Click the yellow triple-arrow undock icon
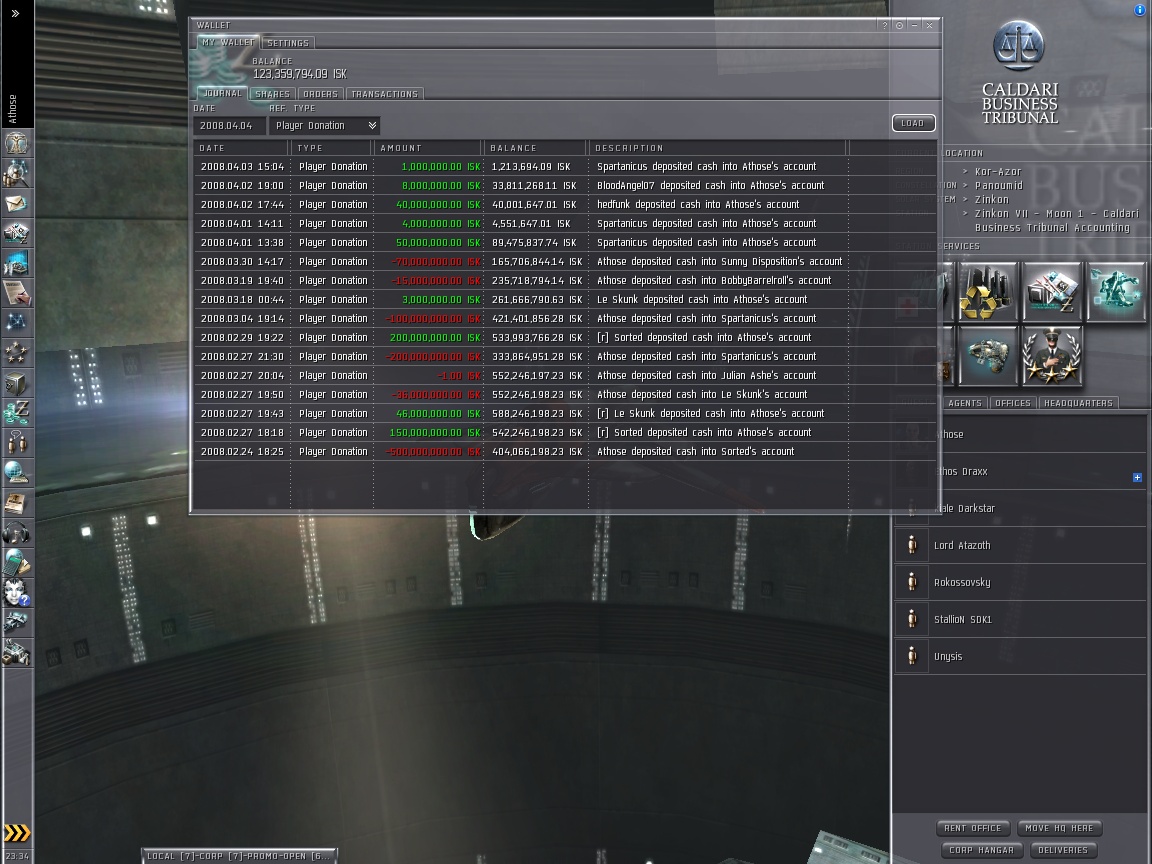Image resolution: width=1152 pixels, height=864 pixels. click(17, 833)
